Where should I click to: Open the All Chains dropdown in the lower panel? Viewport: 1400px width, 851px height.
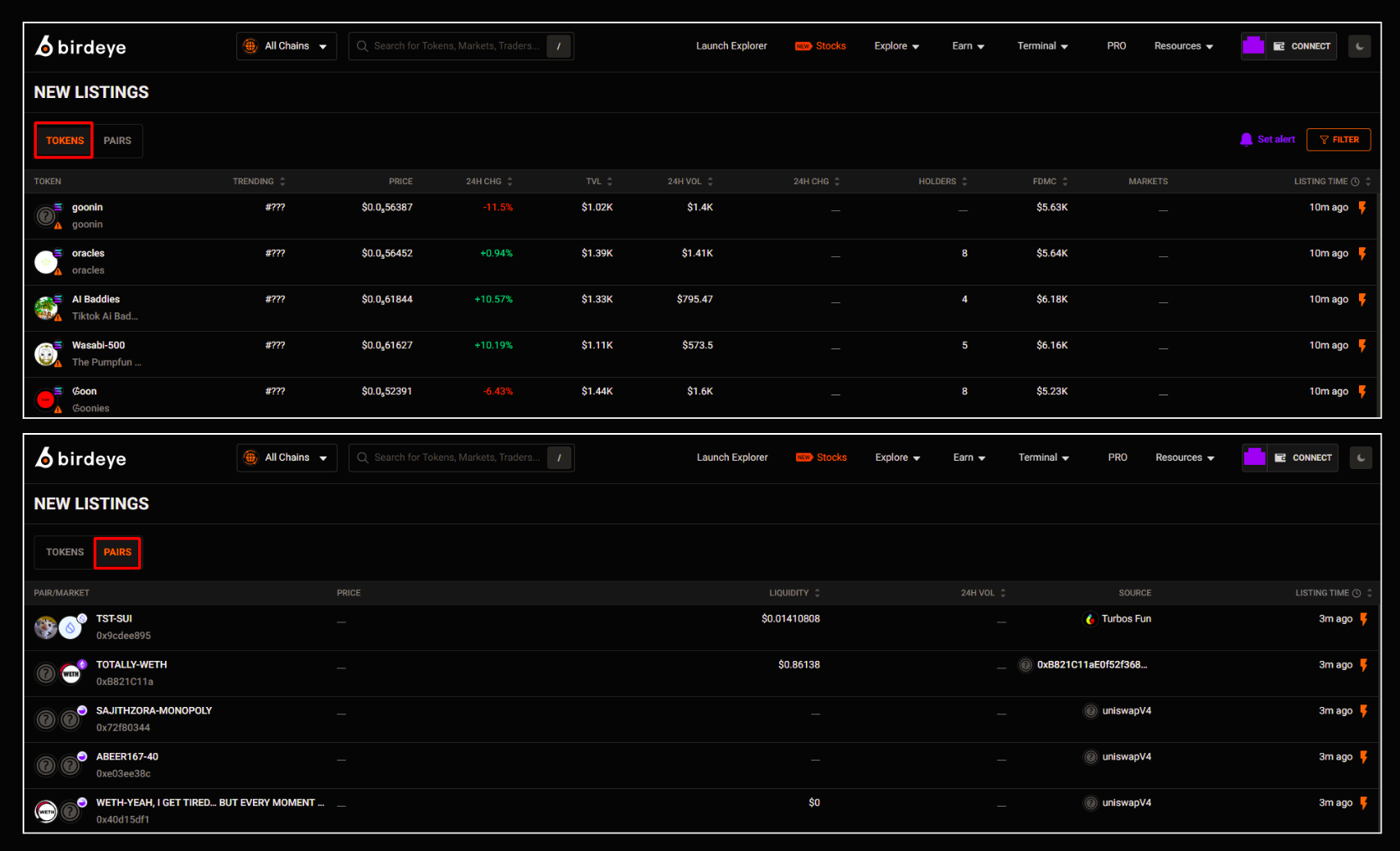[287, 457]
